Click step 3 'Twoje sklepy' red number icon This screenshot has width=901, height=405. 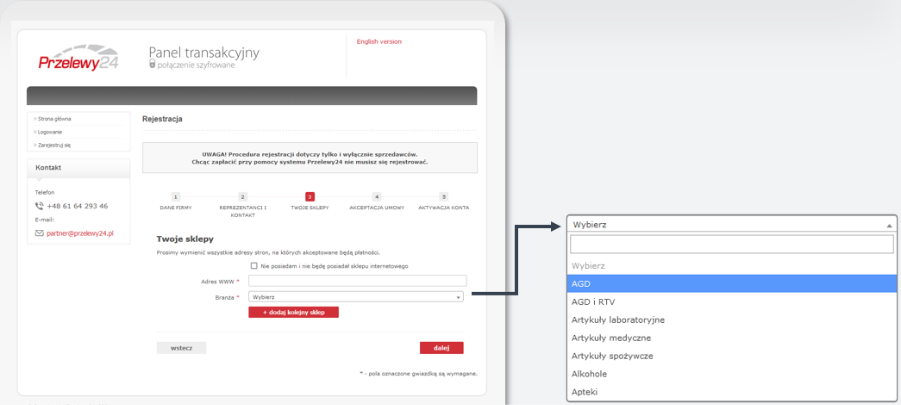(310, 198)
